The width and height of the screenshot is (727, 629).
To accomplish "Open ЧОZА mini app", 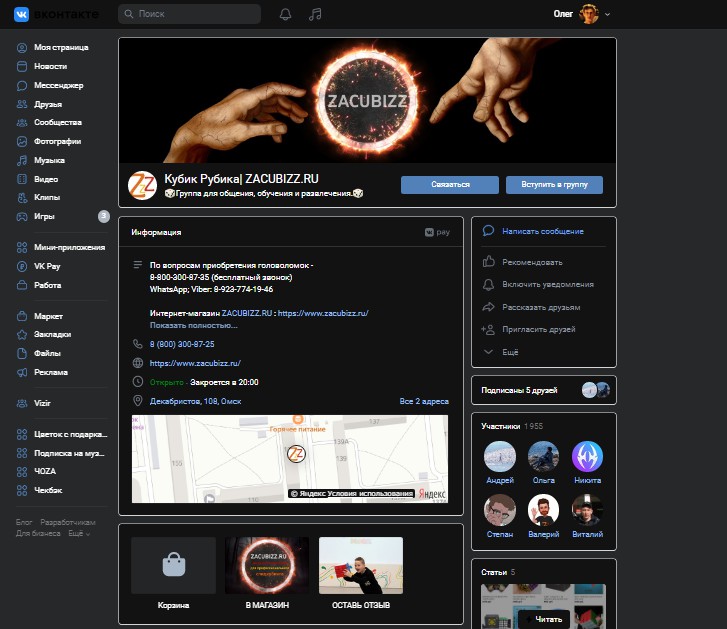I will click(x=45, y=471).
